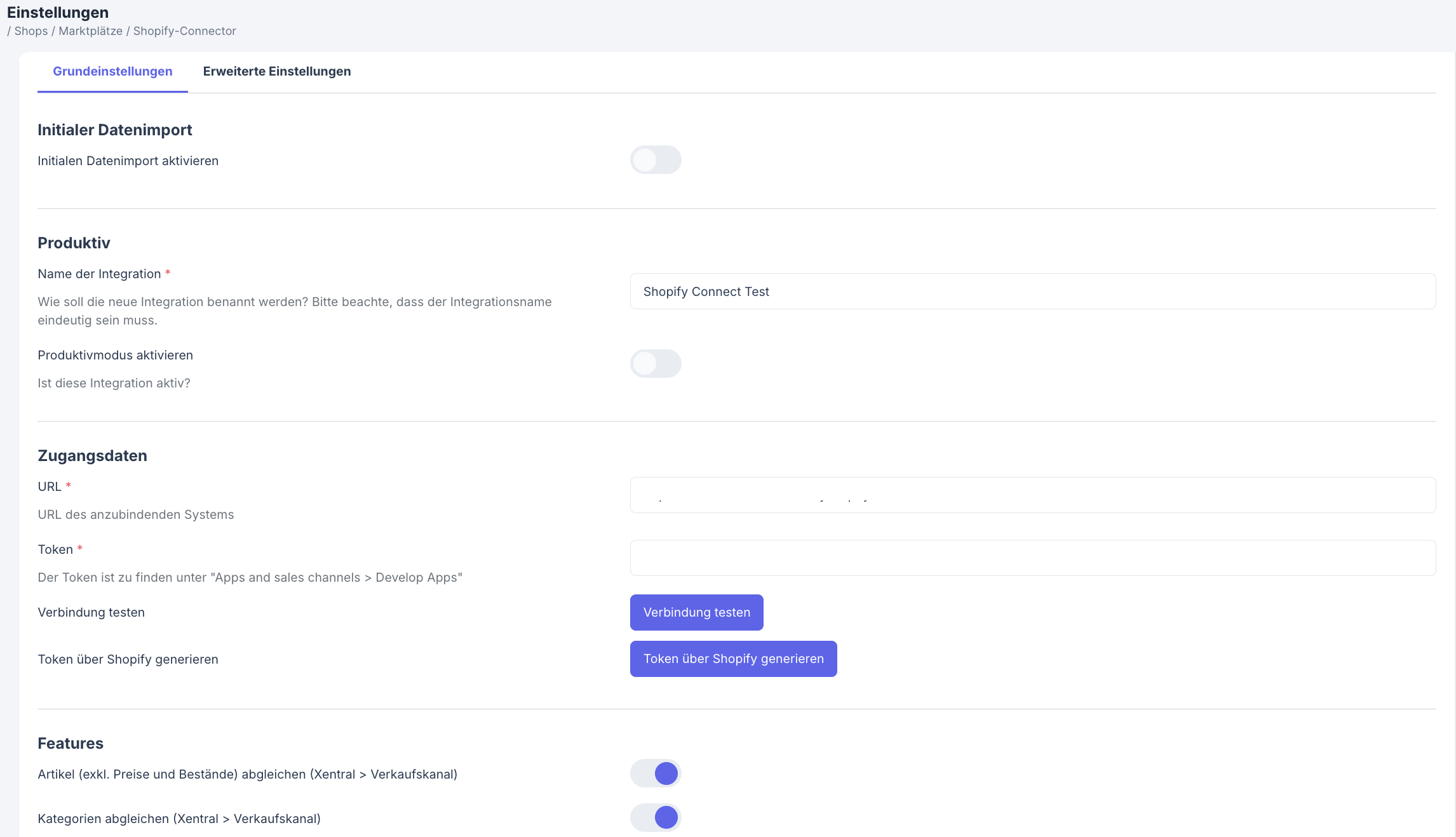Image resolution: width=1456 pixels, height=837 pixels.
Task: Enable the Initialen Datenimport aktivieren toggle
Action: (655, 160)
